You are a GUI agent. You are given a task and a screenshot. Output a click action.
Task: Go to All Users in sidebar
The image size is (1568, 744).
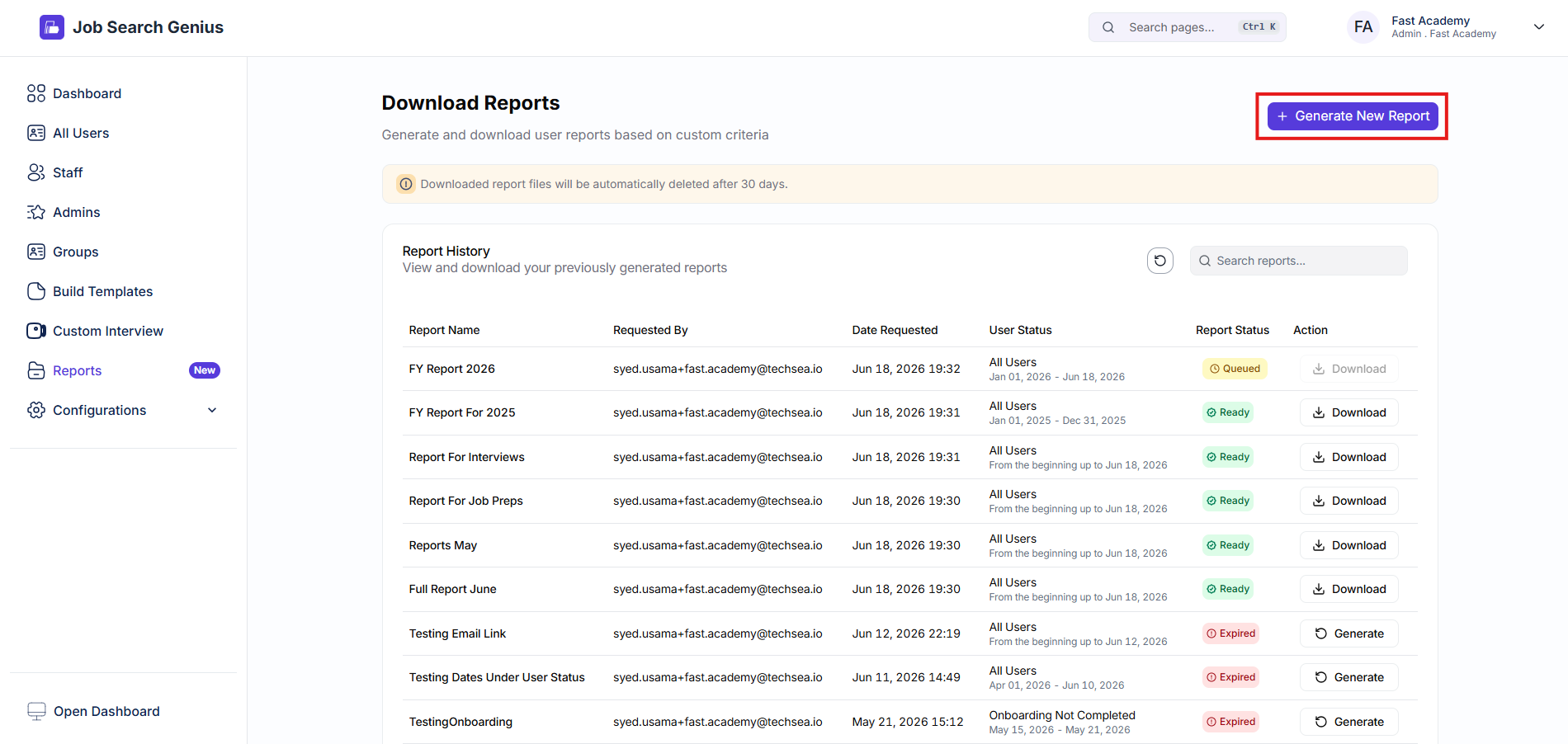tap(124, 133)
